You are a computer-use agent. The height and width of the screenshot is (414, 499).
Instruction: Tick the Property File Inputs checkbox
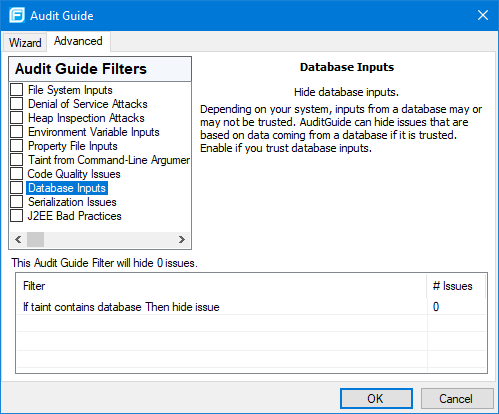[x=17, y=146]
